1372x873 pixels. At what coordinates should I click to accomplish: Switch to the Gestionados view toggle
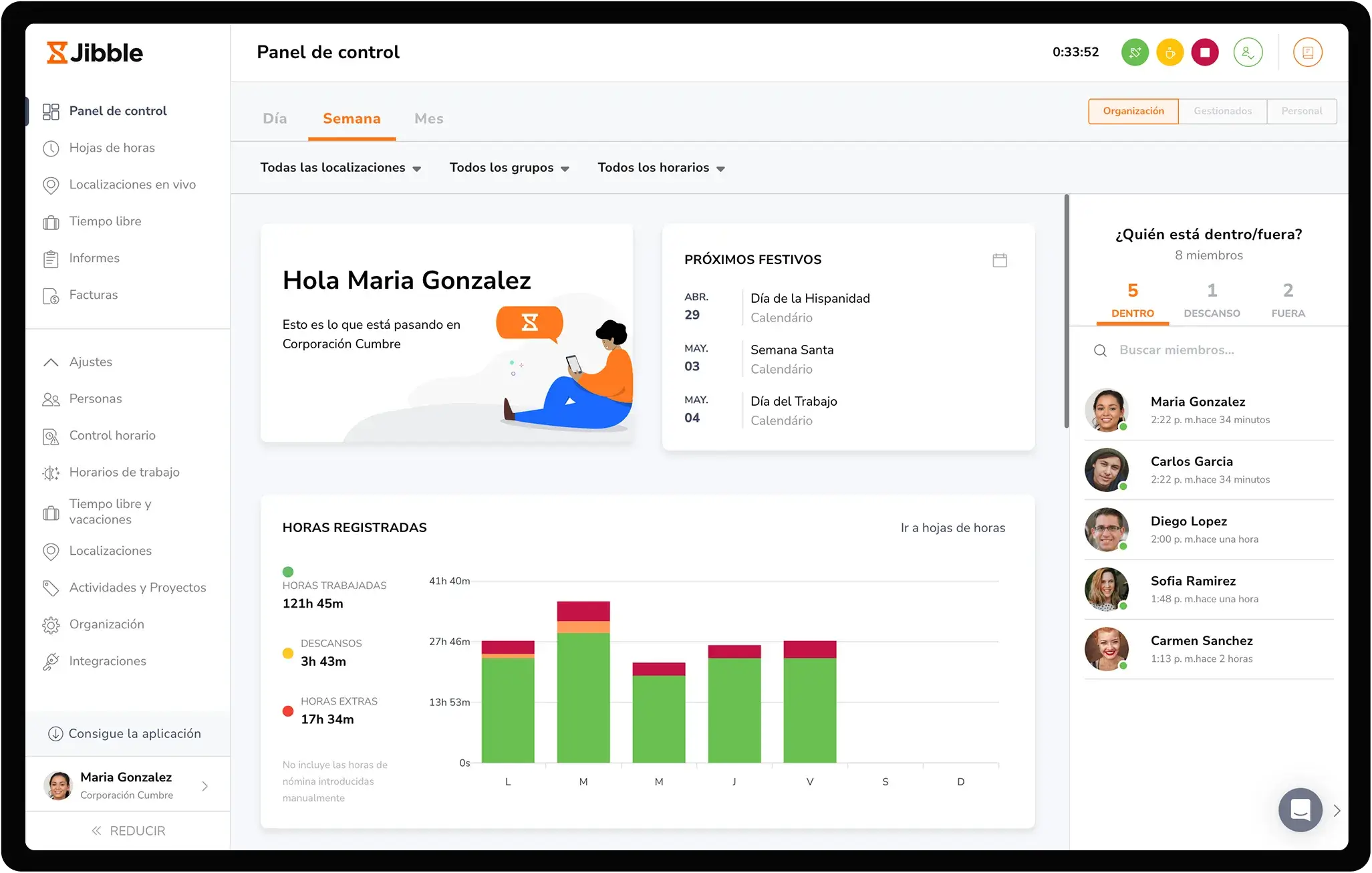[x=1222, y=111]
